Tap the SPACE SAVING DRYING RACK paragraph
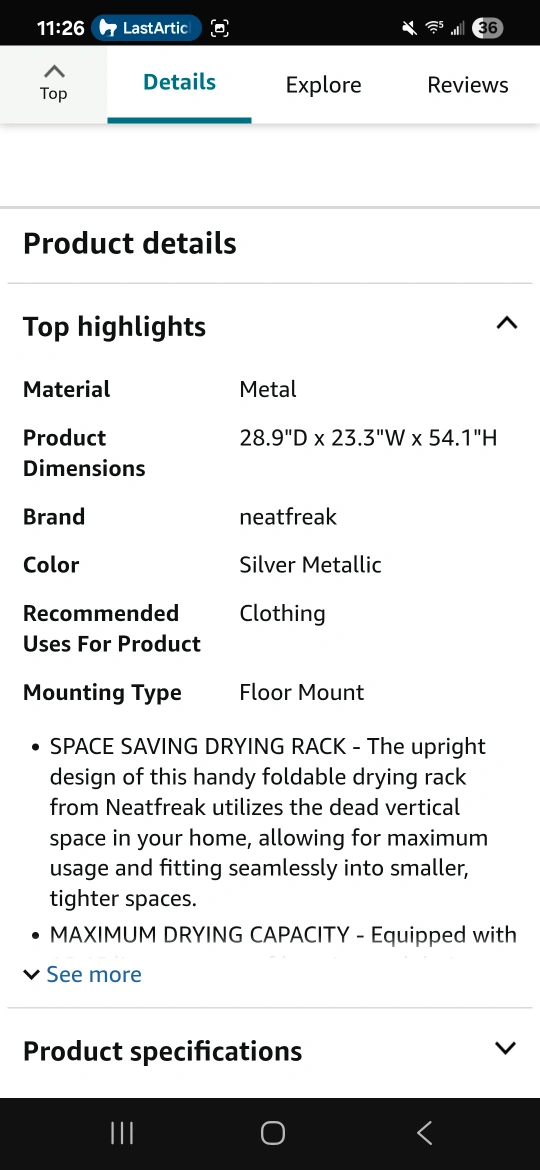Screen dimensions: 540x1170 coord(269,822)
